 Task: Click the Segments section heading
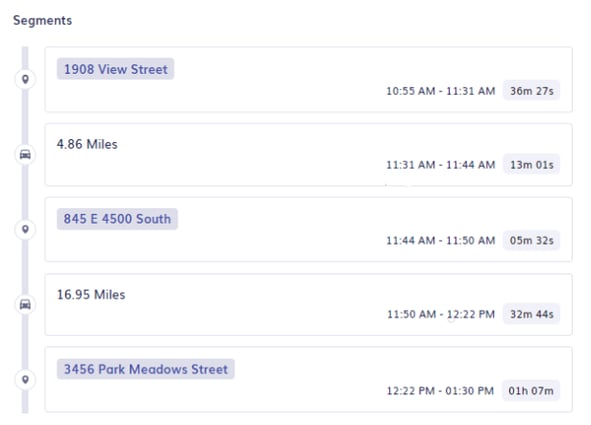click(43, 20)
